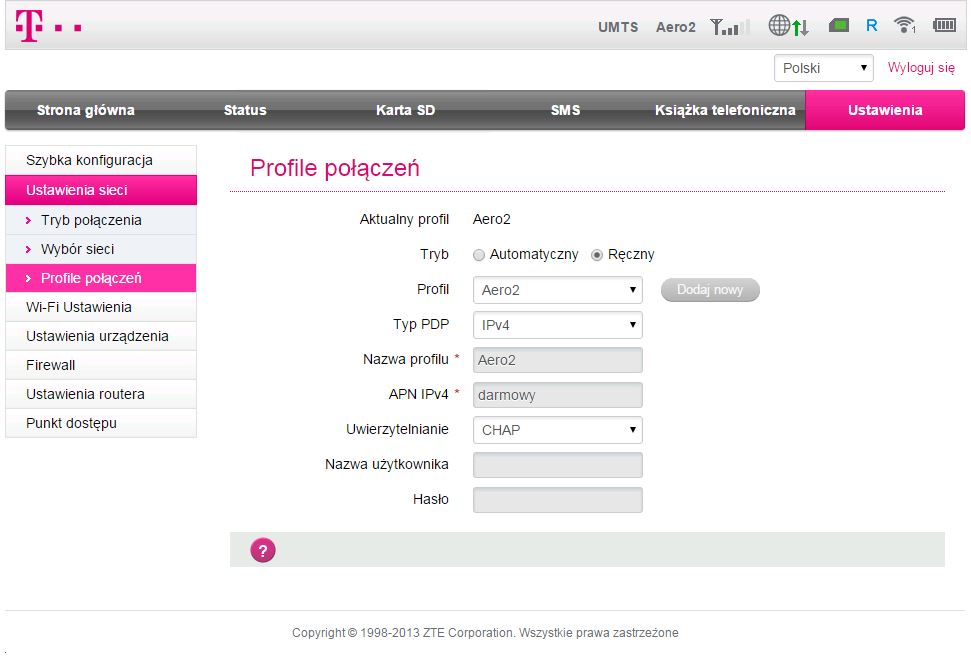Click the globe internet connection icon
This screenshot has height=662, width=971.
point(788,26)
